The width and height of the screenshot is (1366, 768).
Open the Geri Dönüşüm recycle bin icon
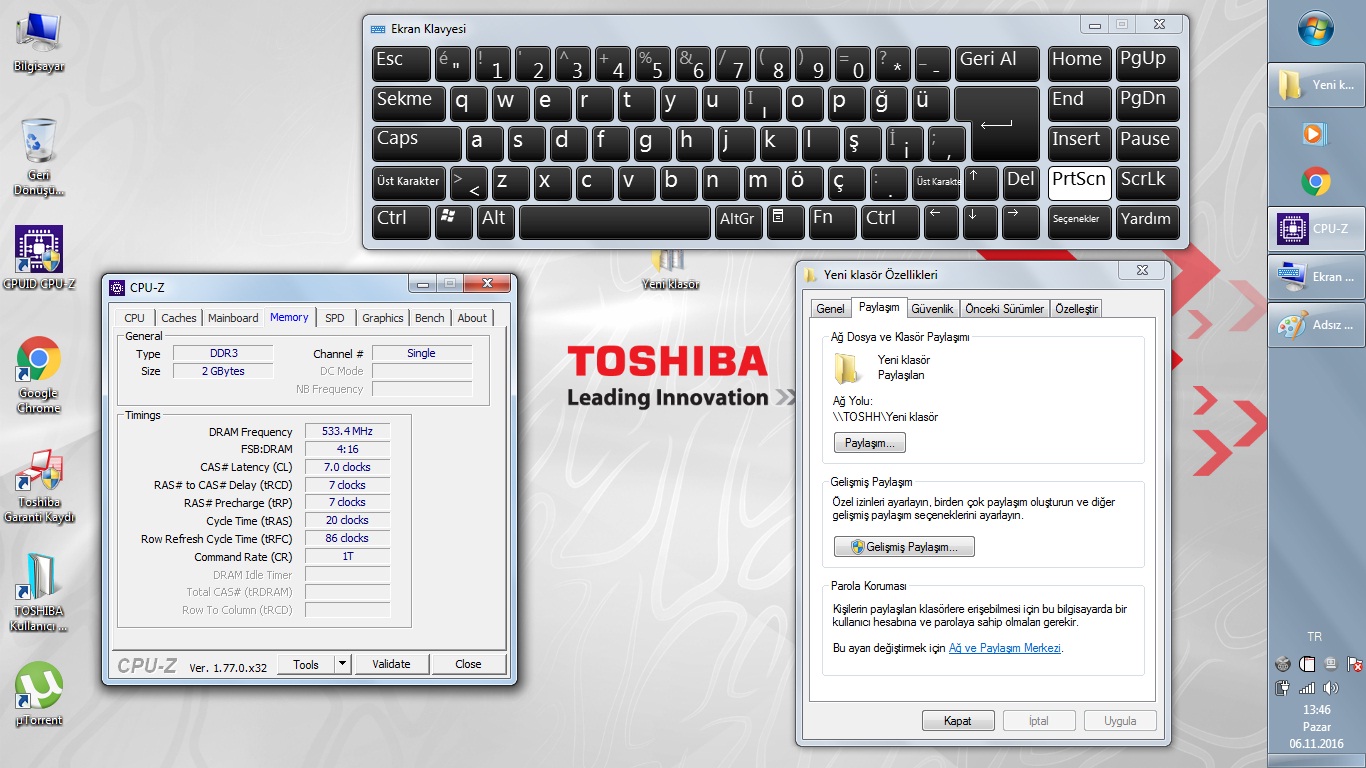[x=39, y=142]
